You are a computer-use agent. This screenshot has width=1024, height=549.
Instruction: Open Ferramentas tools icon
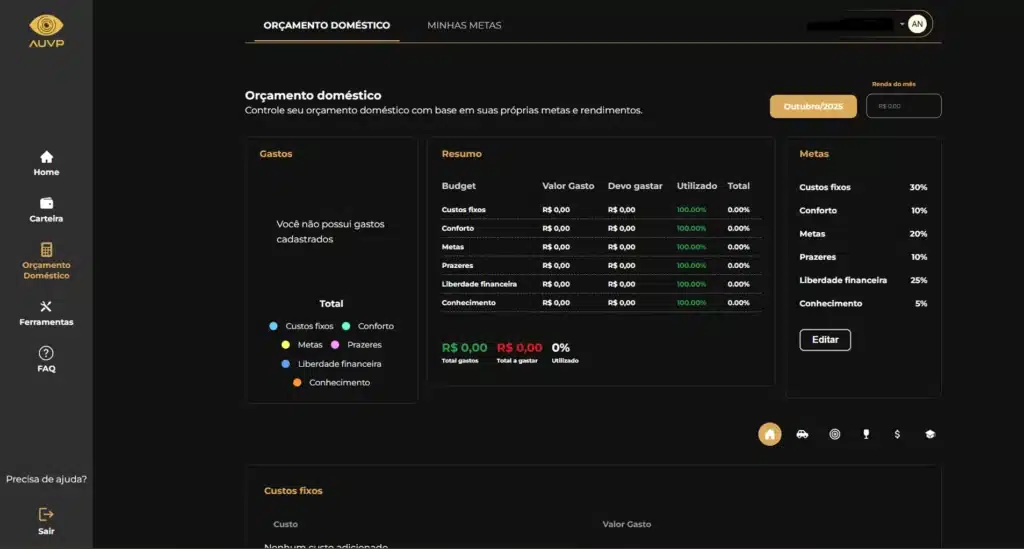(x=46, y=307)
